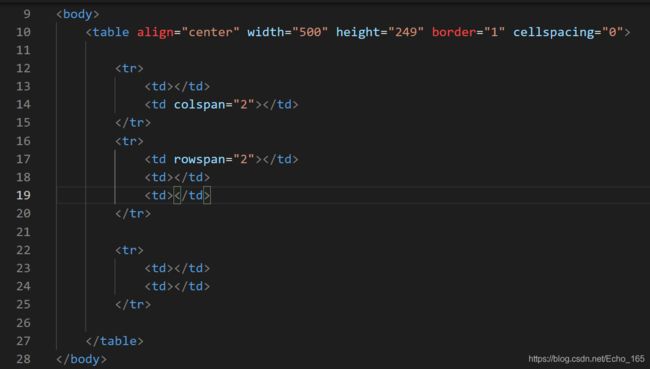650x369 pixels.
Task: Click the highlighted closing td on line 19
Action: point(192,195)
